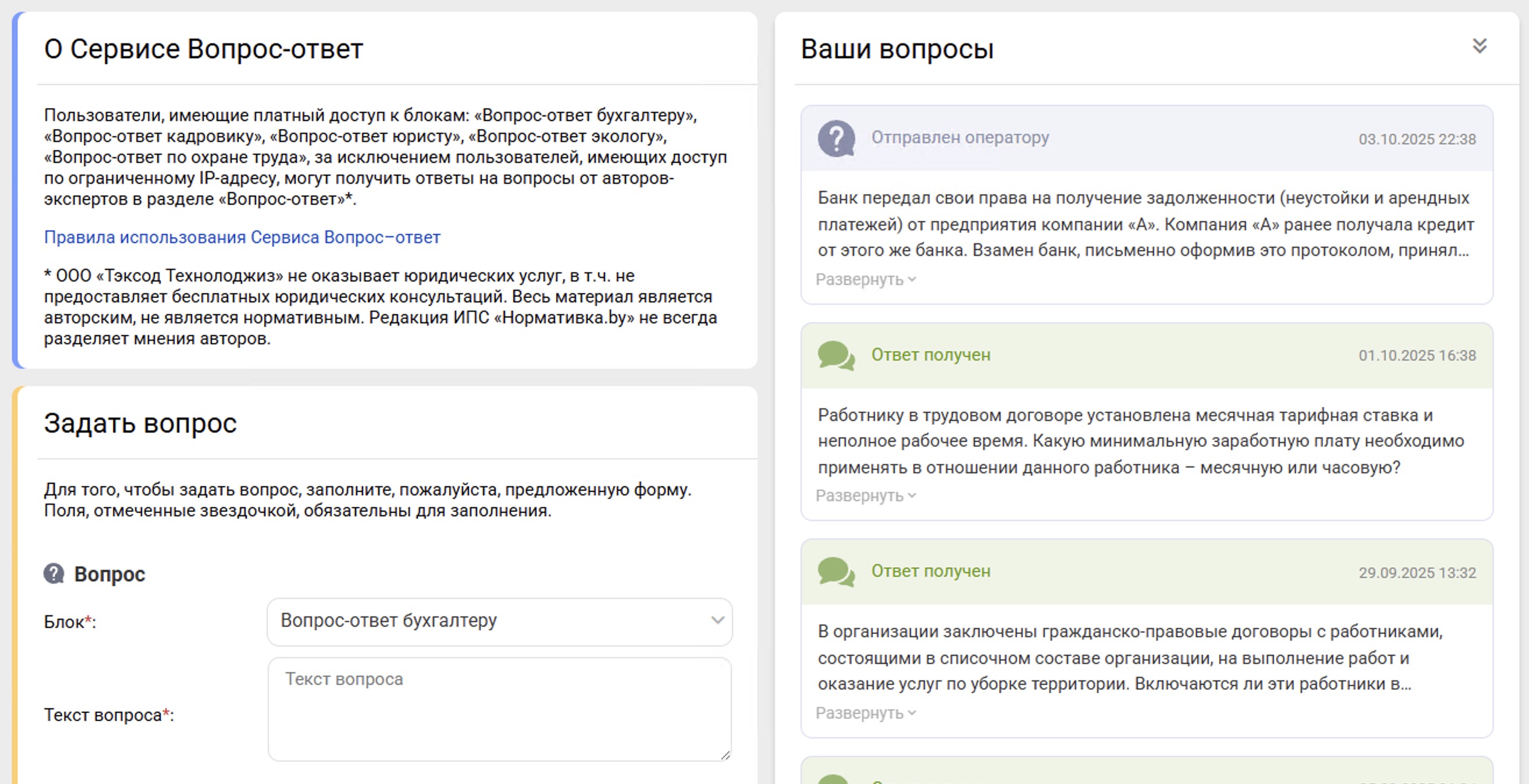Click the green chat bubbles icon dated 29.09.2025
The height and width of the screenshot is (784, 1529).
point(835,572)
